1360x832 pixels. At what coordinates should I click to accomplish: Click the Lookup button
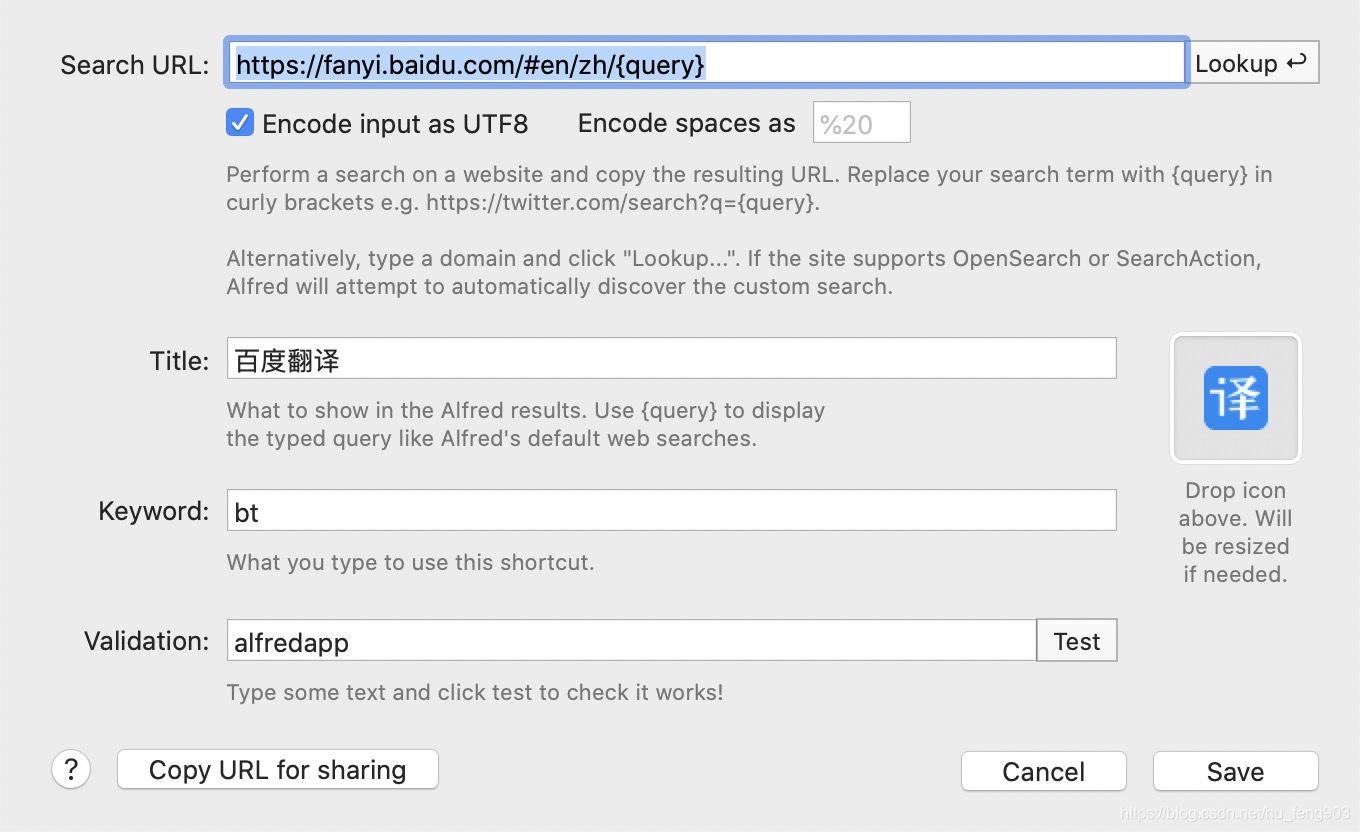1254,63
